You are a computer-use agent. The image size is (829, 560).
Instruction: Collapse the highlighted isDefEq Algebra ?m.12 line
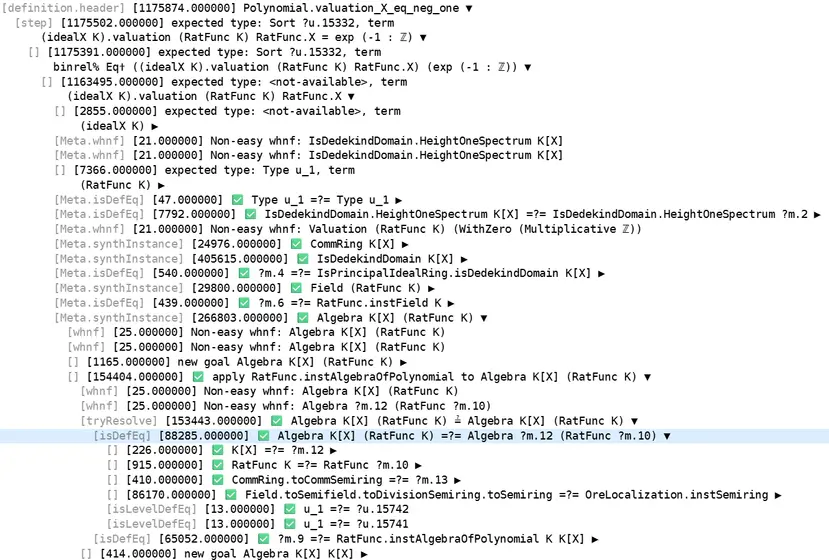click(x=667, y=436)
